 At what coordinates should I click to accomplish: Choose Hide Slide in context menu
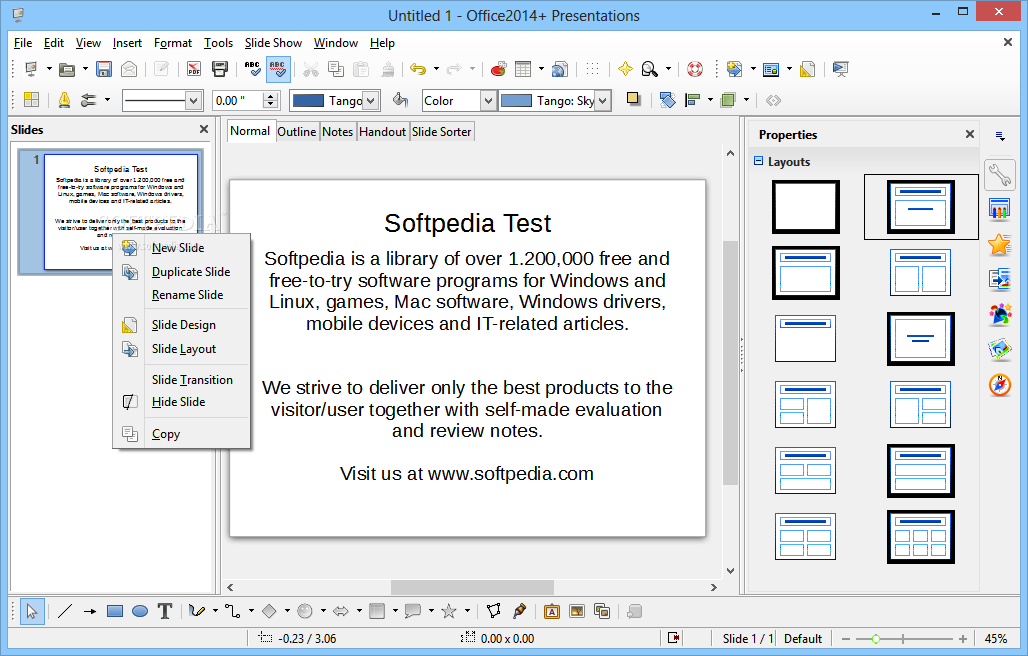[x=182, y=402]
